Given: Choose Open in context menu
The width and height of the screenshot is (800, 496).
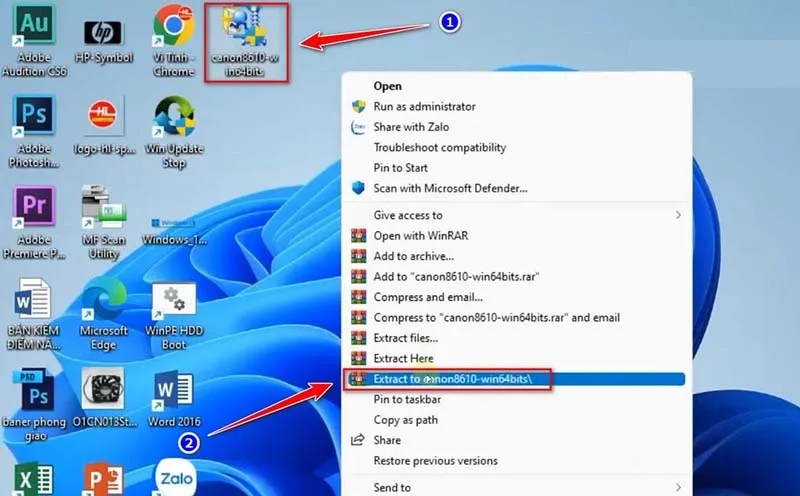Looking at the screenshot, I should pos(517,86).
